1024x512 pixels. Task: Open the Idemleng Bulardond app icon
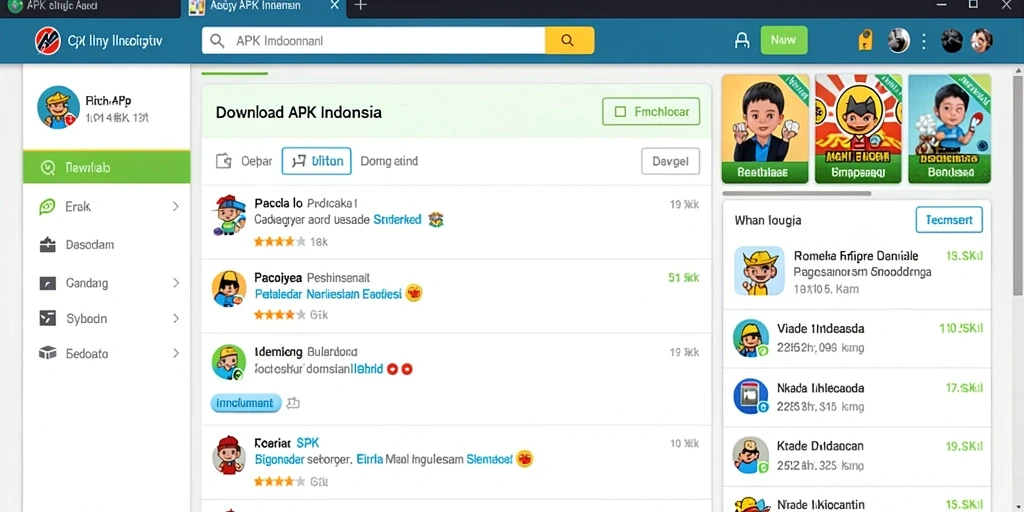pos(229,362)
